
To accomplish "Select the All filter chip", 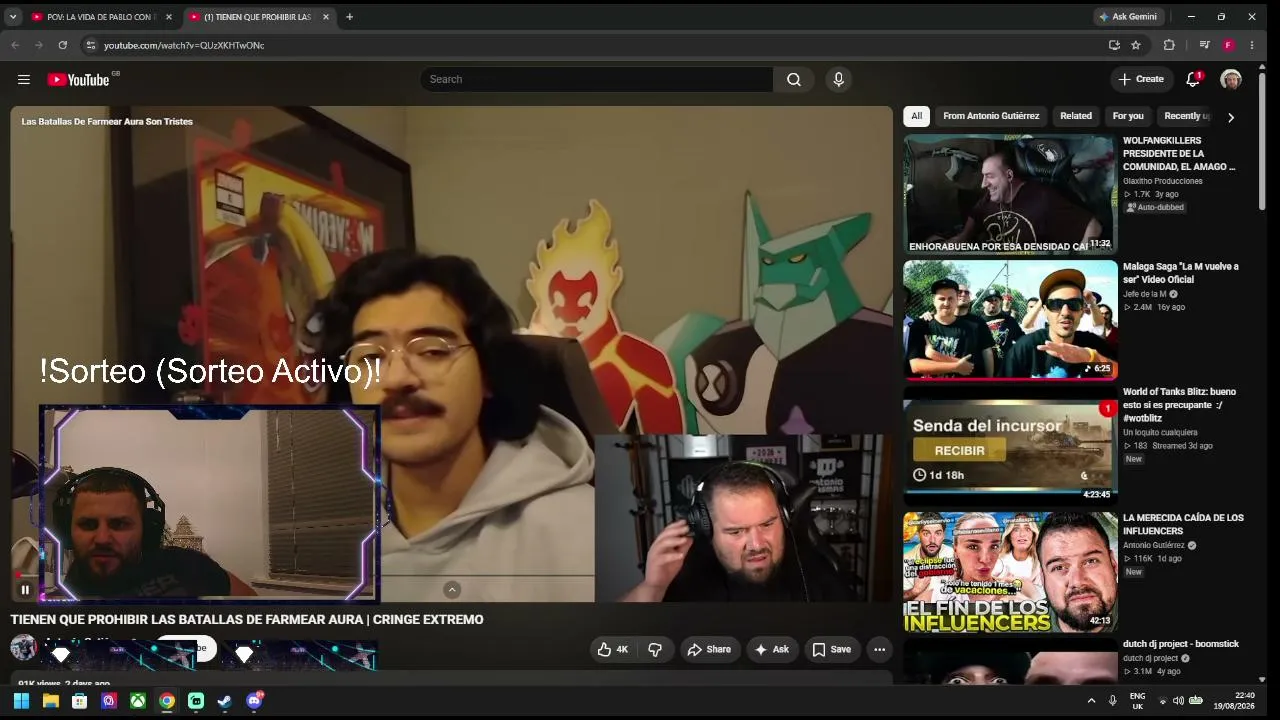I will click(916, 116).
